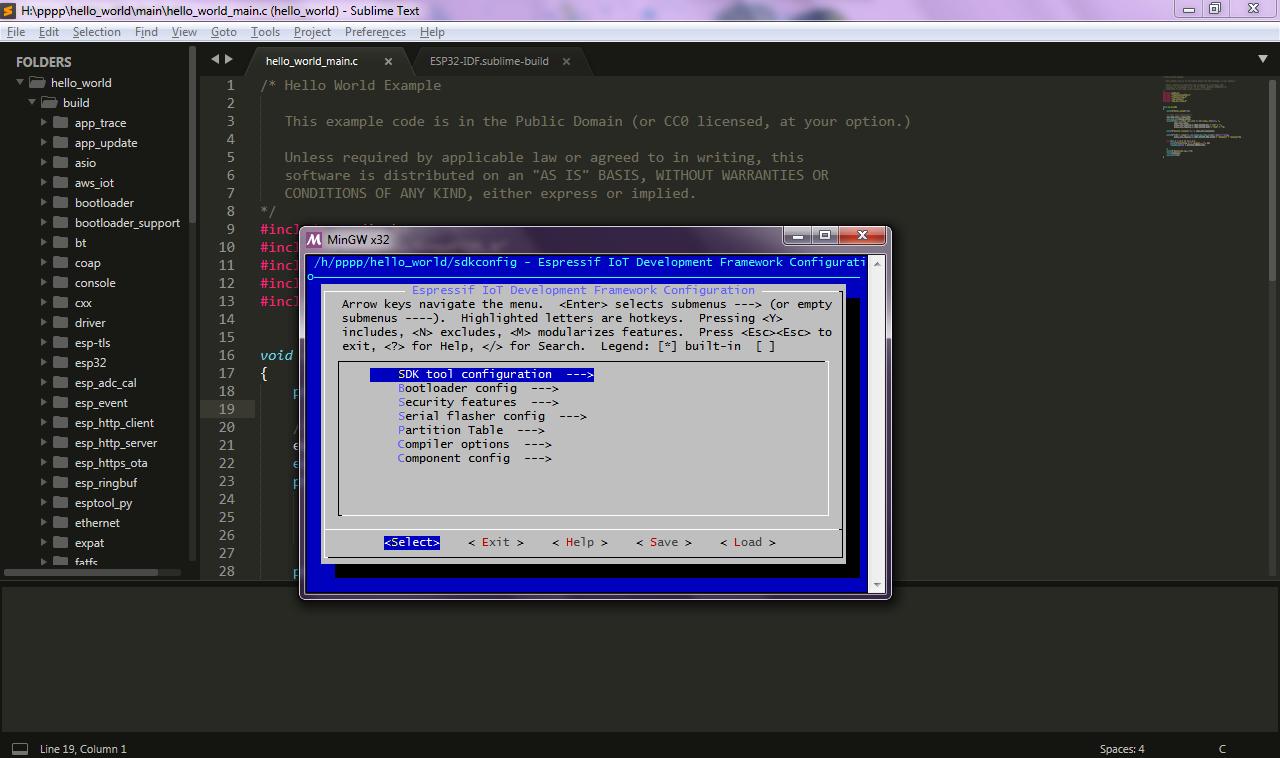Image resolution: width=1280 pixels, height=758 pixels.
Task: Select Component config entry
Action: (475, 458)
